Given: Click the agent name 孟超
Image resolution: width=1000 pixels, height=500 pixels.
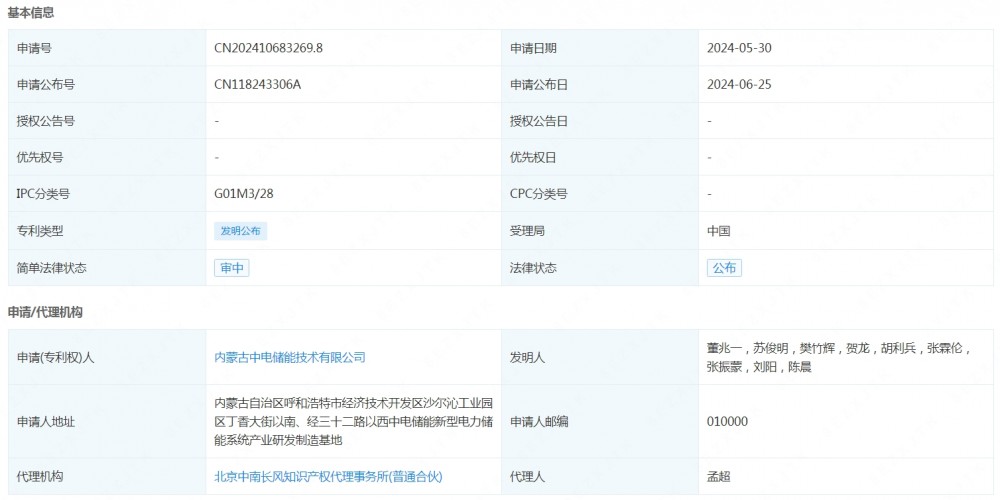Looking at the screenshot, I should pos(719,477).
